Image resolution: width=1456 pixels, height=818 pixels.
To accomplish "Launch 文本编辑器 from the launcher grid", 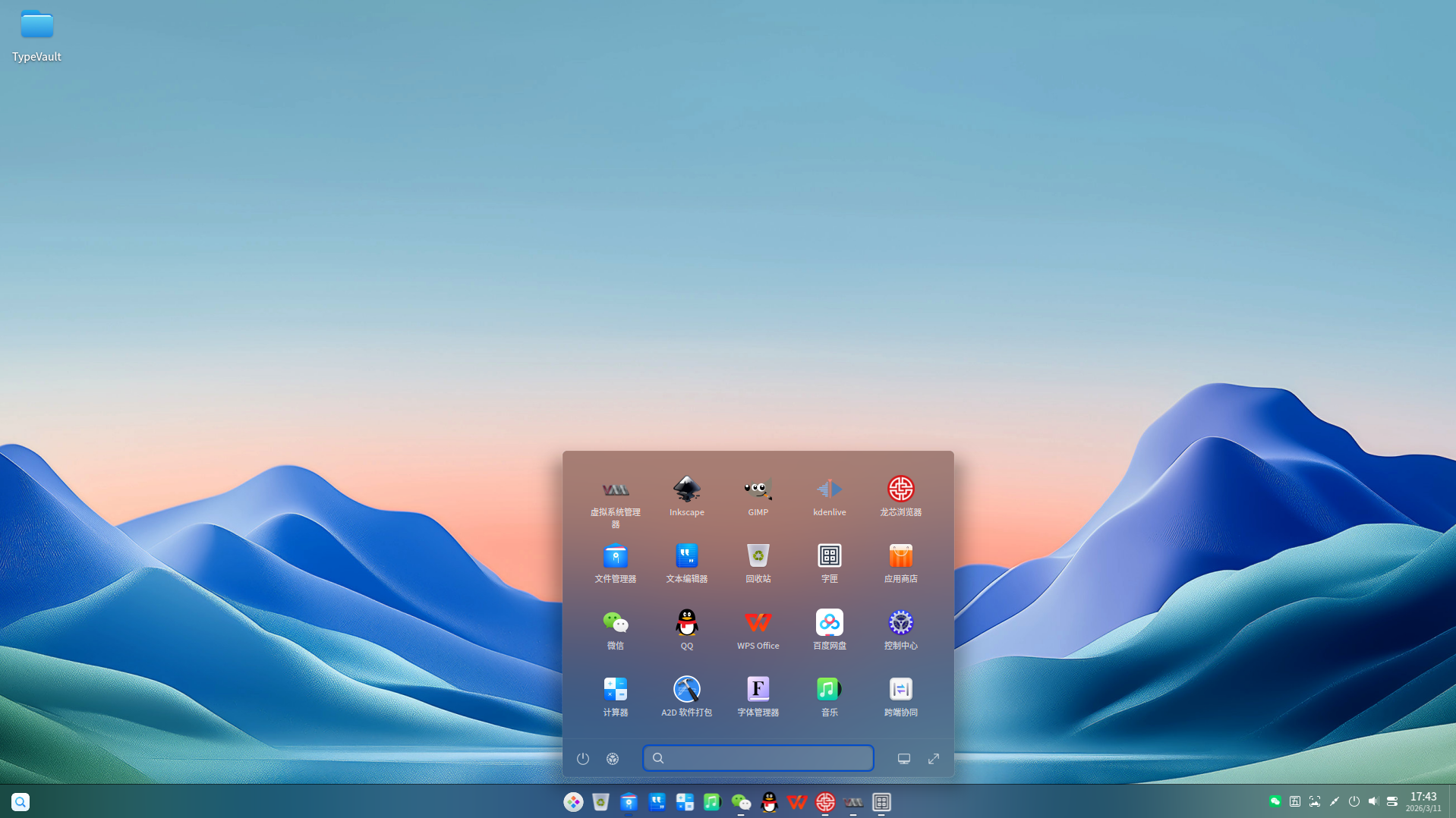I will (686, 562).
